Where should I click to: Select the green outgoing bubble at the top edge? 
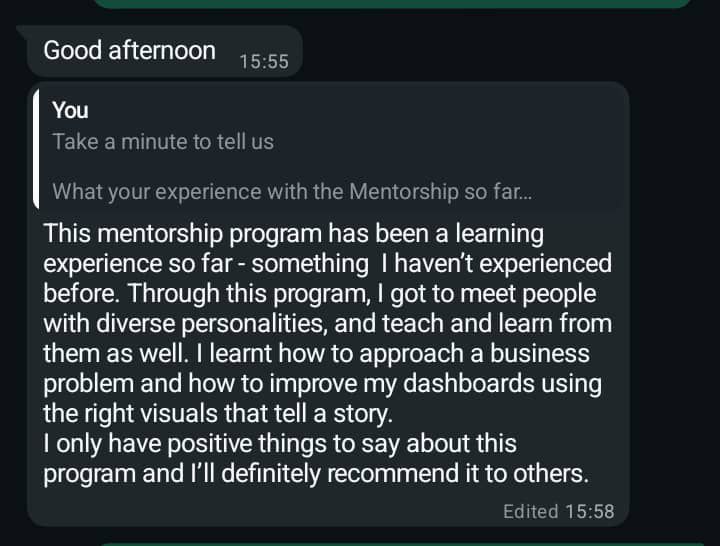point(390,3)
